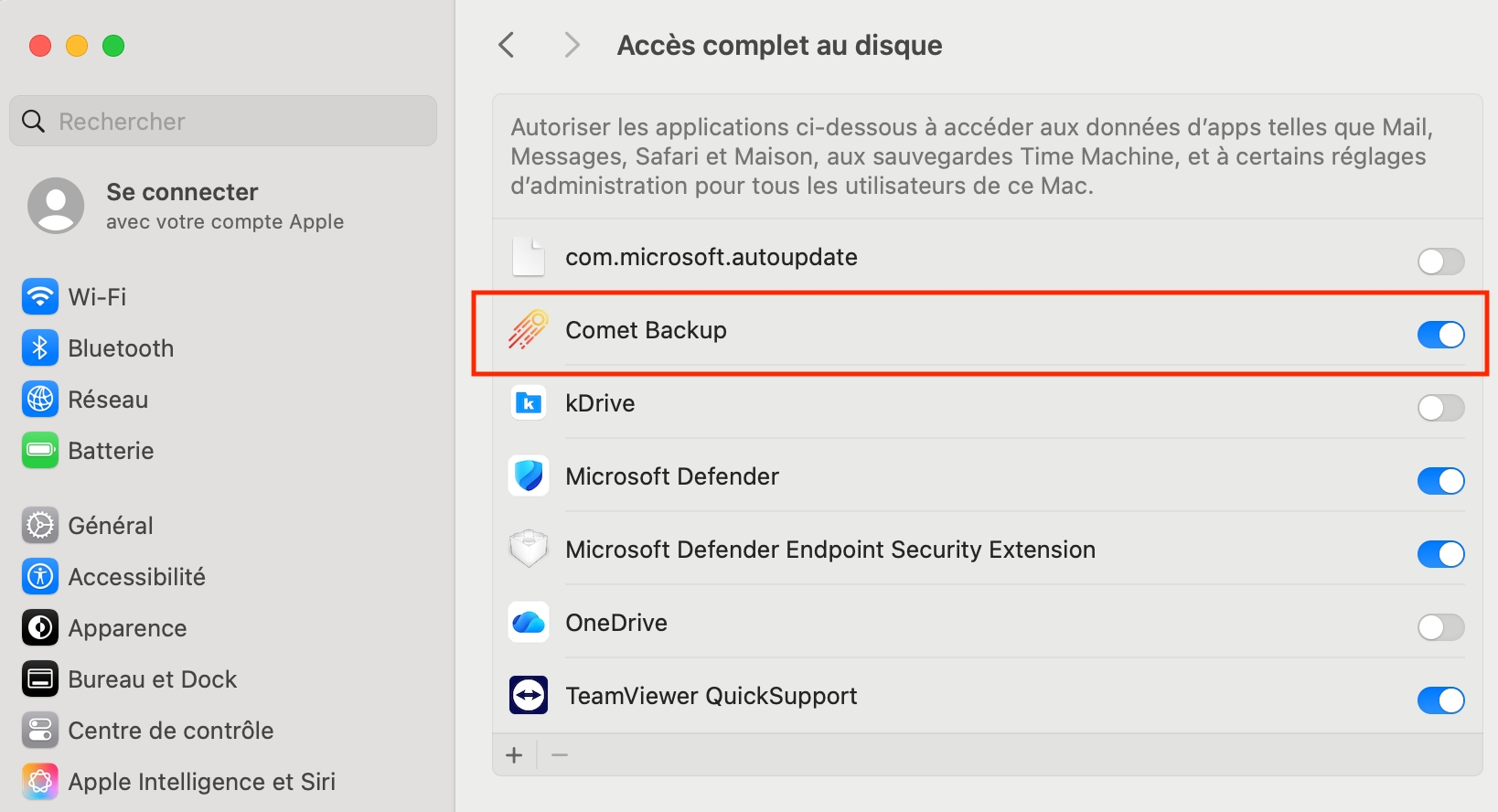The height and width of the screenshot is (812, 1498).
Task: Go forward with the right chevron
Action: click(572, 45)
